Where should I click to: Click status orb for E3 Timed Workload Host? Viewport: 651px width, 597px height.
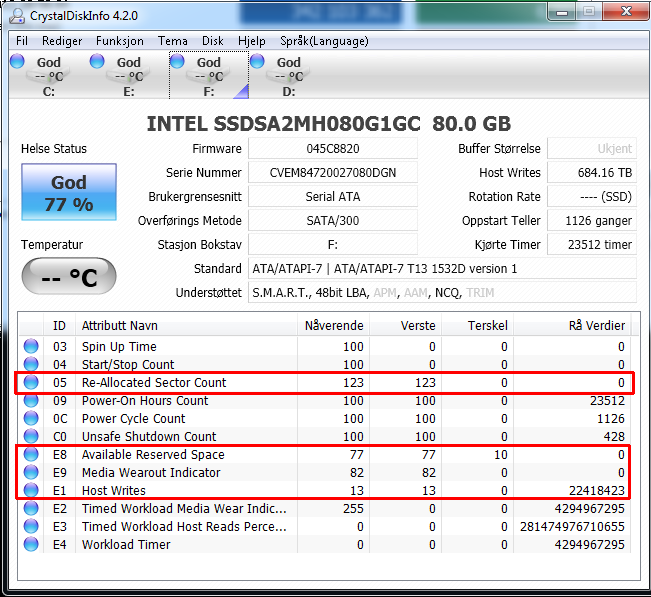pos(31,526)
